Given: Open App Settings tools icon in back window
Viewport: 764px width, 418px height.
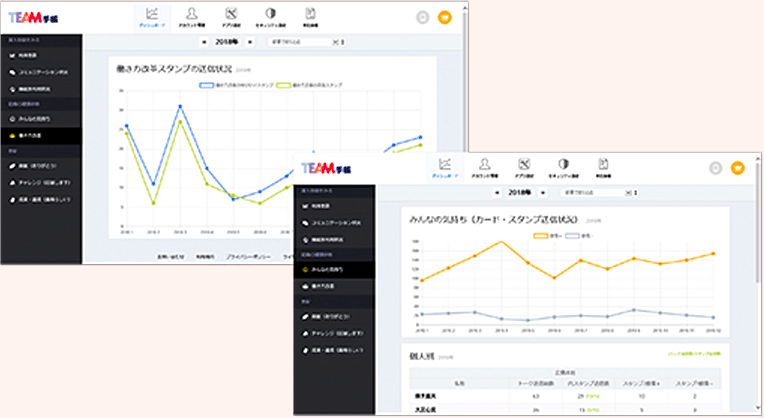Looking at the screenshot, I should (x=229, y=17).
